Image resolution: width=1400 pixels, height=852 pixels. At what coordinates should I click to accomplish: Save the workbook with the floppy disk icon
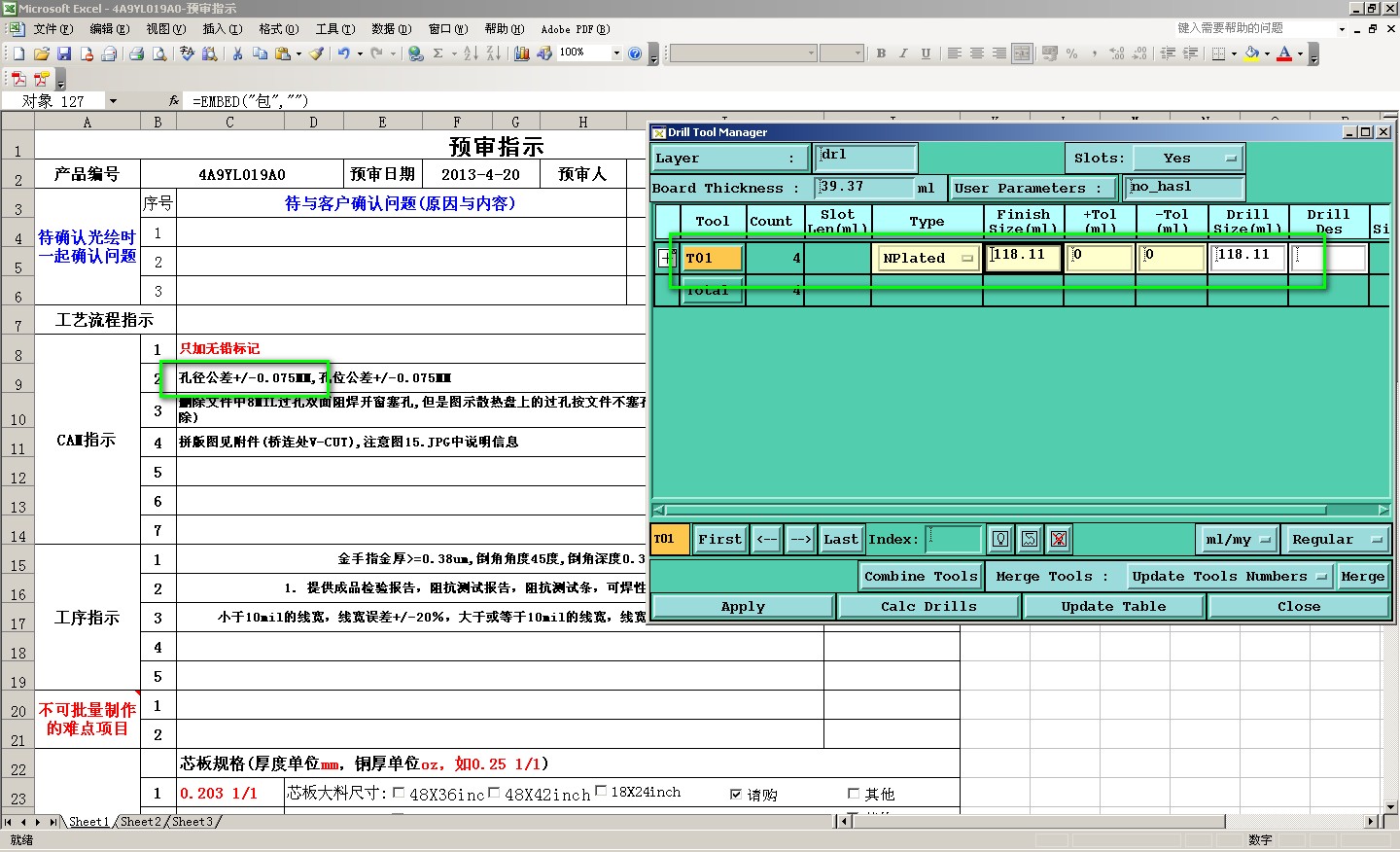[x=64, y=53]
